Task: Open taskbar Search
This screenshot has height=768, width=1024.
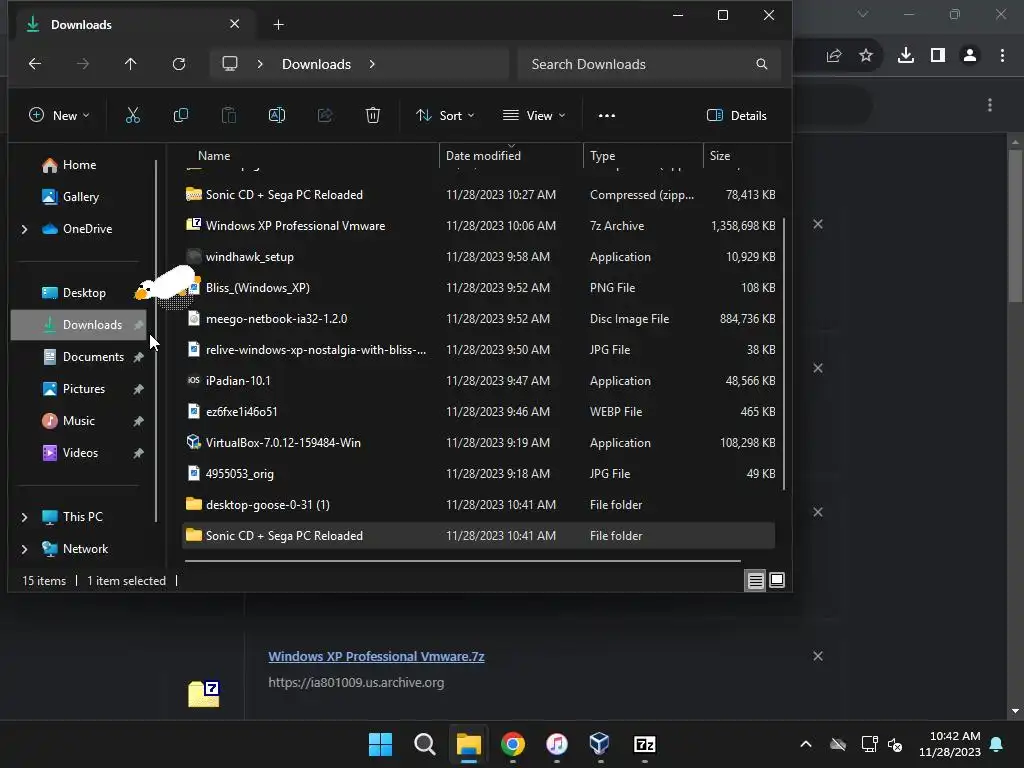Action: 424,744
